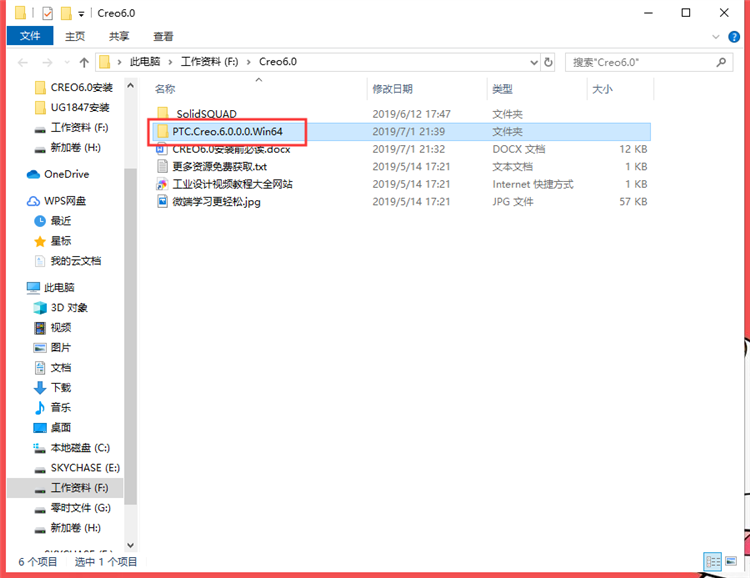Select 此电脑 in the navigation pane
Screen dimensions: 750x578
59,288
